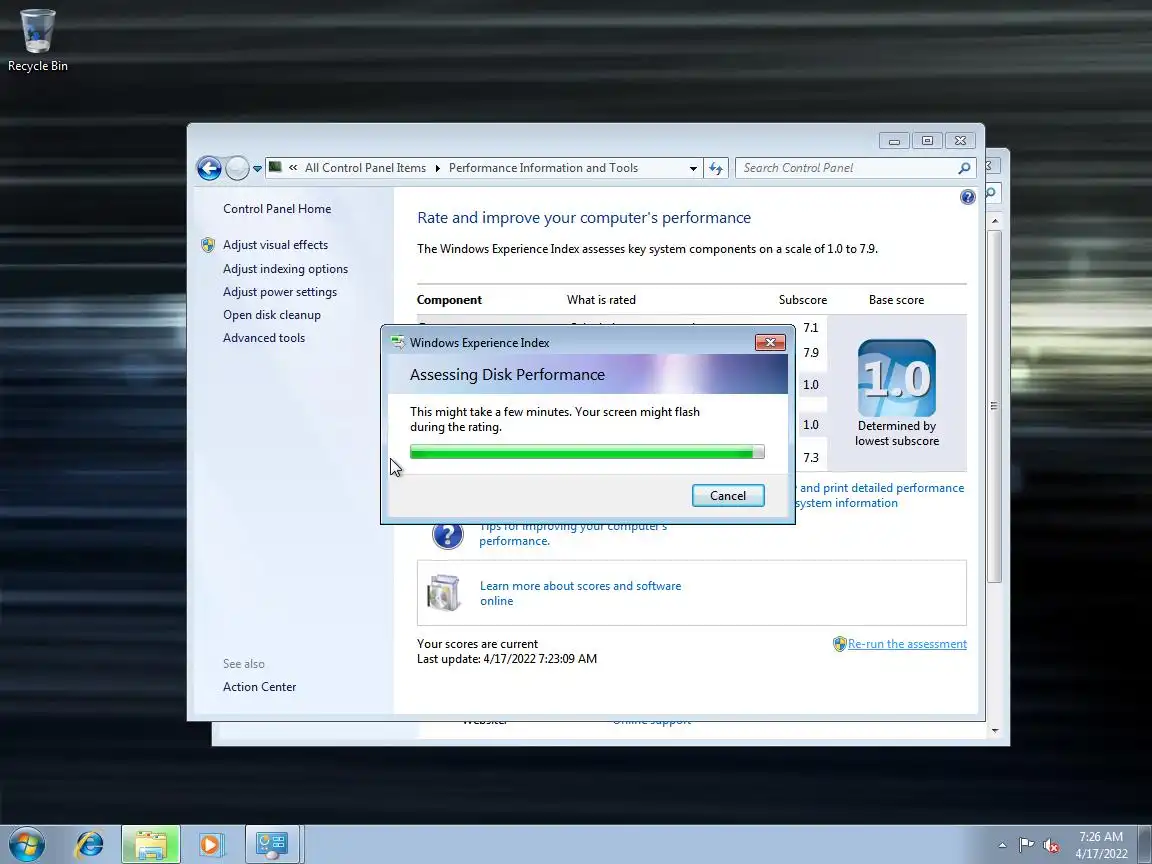Switch to Control Panel taskbar button
Image resolution: width=1152 pixels, height=864 pixels.
click(x=272, y=844)
